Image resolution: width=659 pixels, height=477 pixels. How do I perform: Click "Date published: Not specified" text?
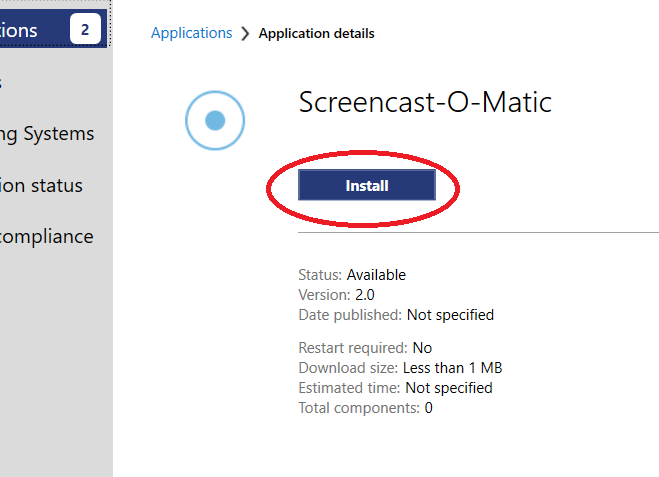[x=396, y=315]
